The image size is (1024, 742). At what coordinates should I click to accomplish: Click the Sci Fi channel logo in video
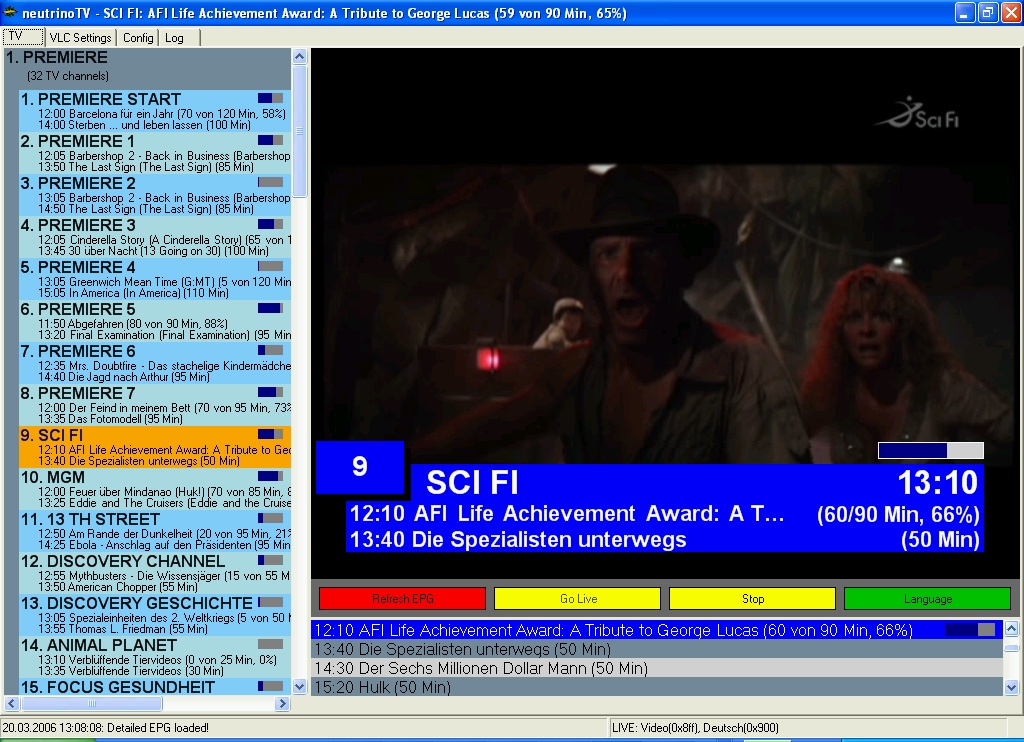click(x=916, y=113)
